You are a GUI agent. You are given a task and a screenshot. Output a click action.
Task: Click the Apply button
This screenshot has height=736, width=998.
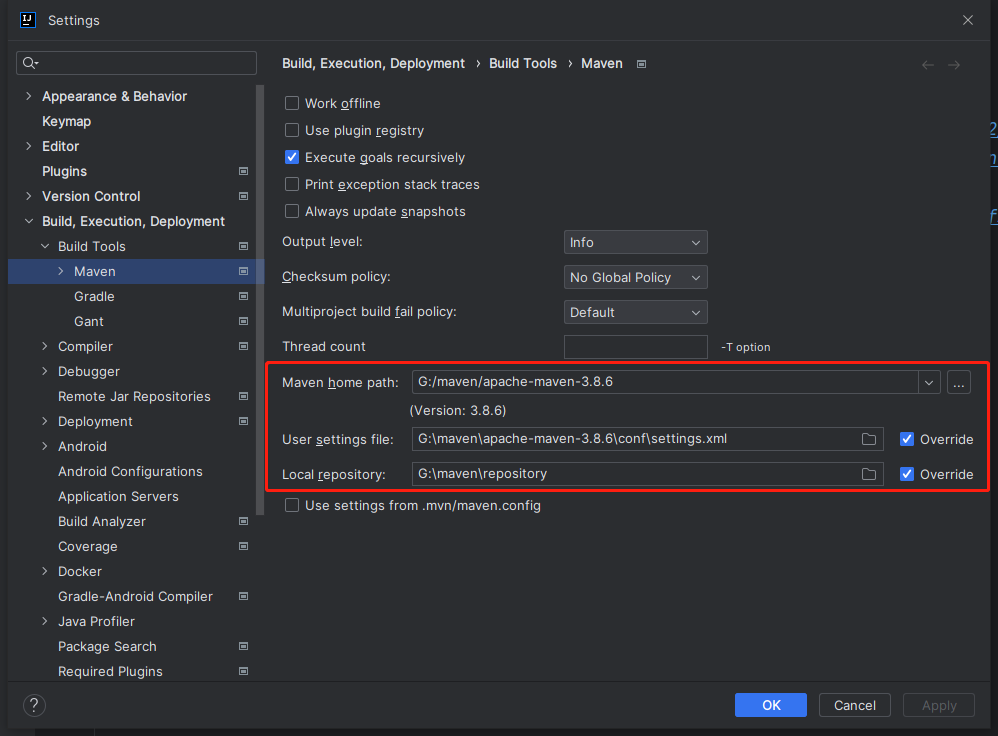(939, 705)
